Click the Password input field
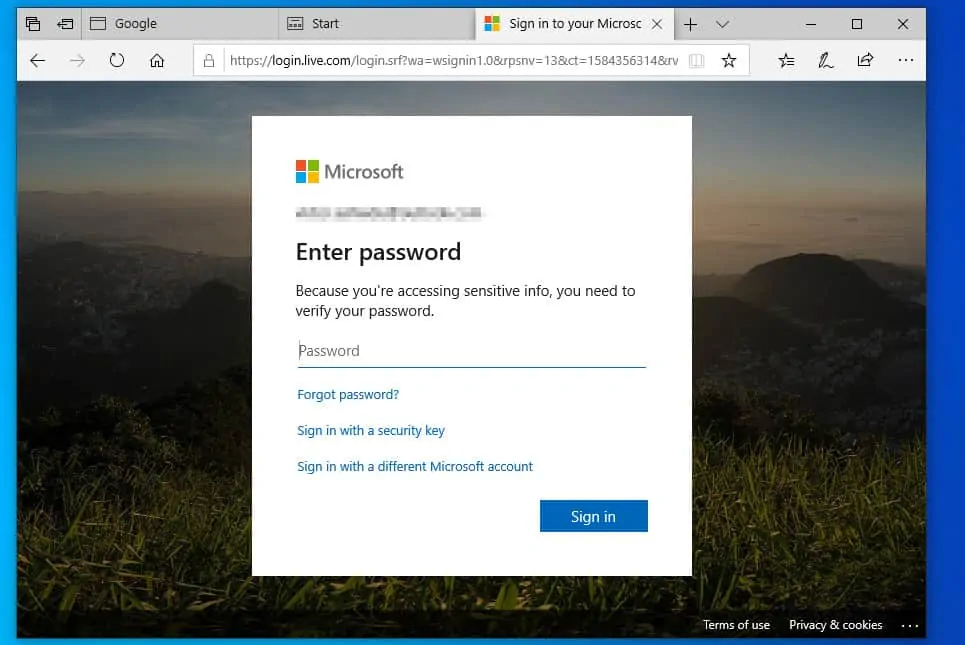Viewport: 965px width, 645px height. [x=471, y=351]
